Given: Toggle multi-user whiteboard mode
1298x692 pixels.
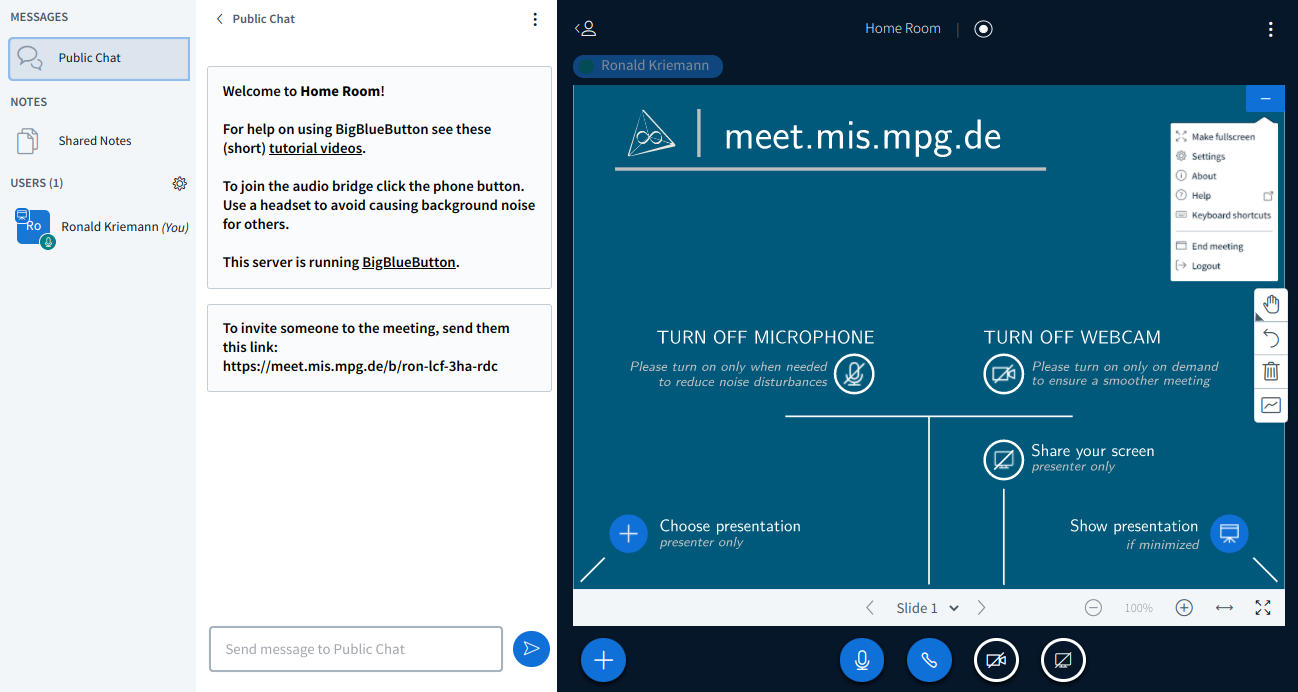Looking at the screenshot, I should click(1271, 405).
